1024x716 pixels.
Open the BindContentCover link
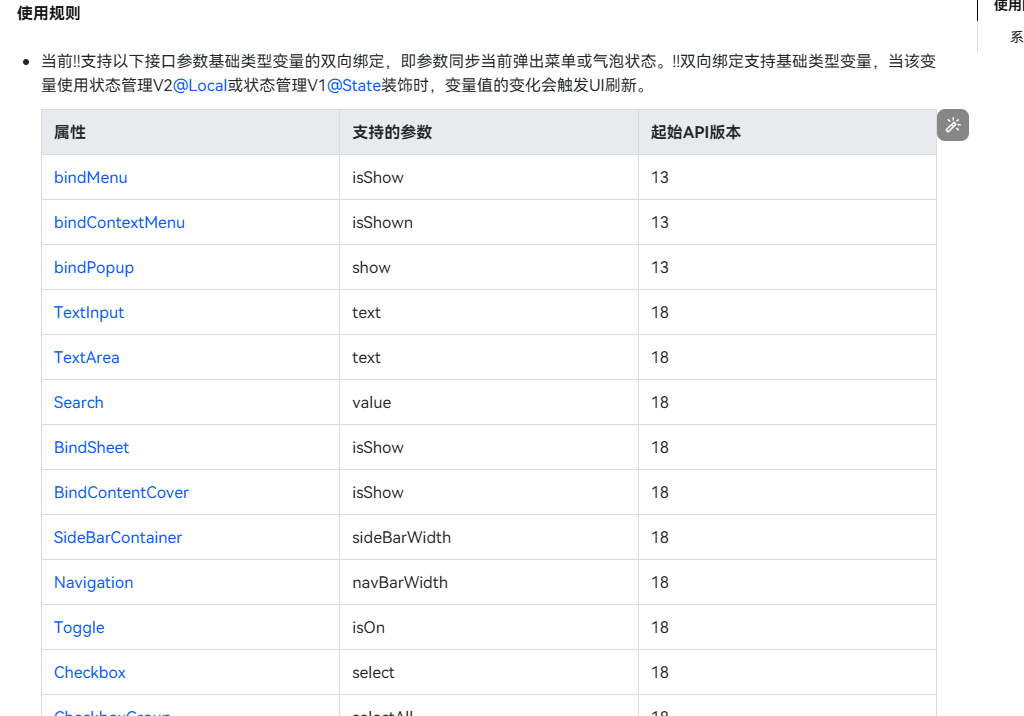(121, 493)
